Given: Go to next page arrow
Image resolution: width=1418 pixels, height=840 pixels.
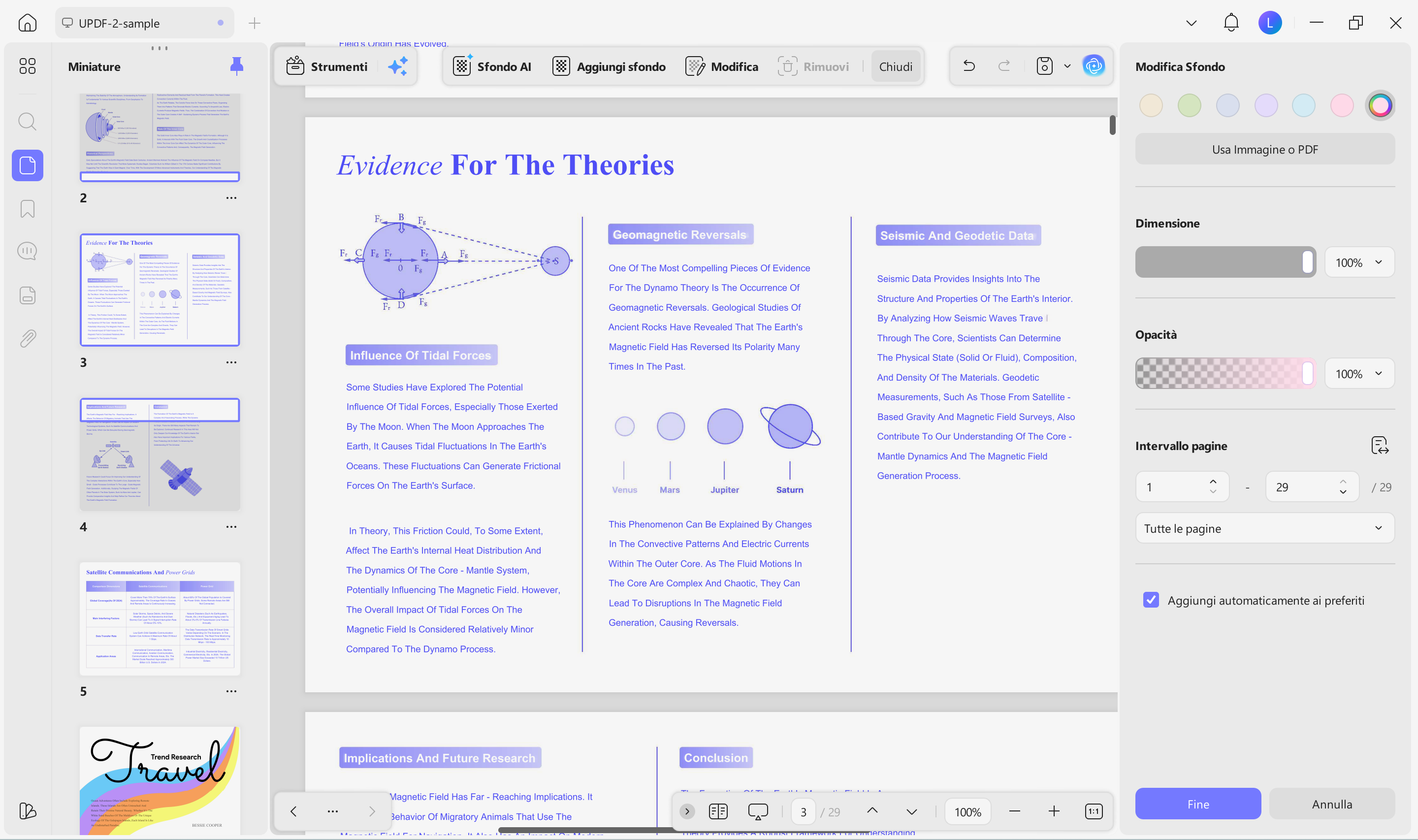Looking at the screenshot, I should tap(911, 811).
